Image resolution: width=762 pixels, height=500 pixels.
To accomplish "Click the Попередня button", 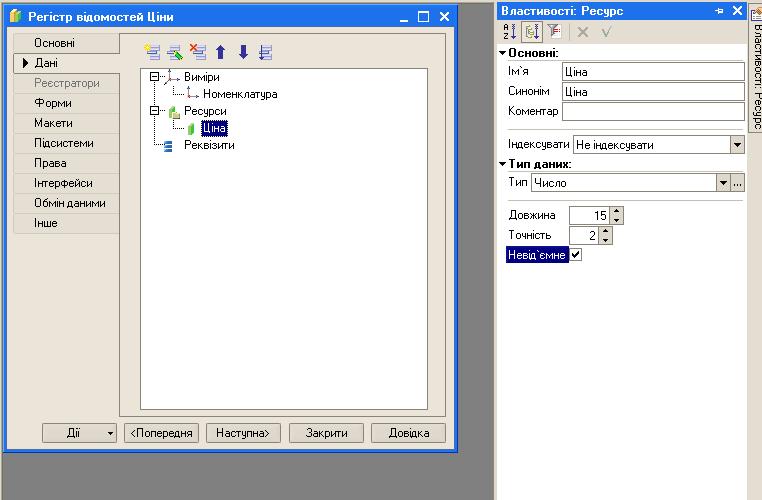I will (x=161, y=433).
